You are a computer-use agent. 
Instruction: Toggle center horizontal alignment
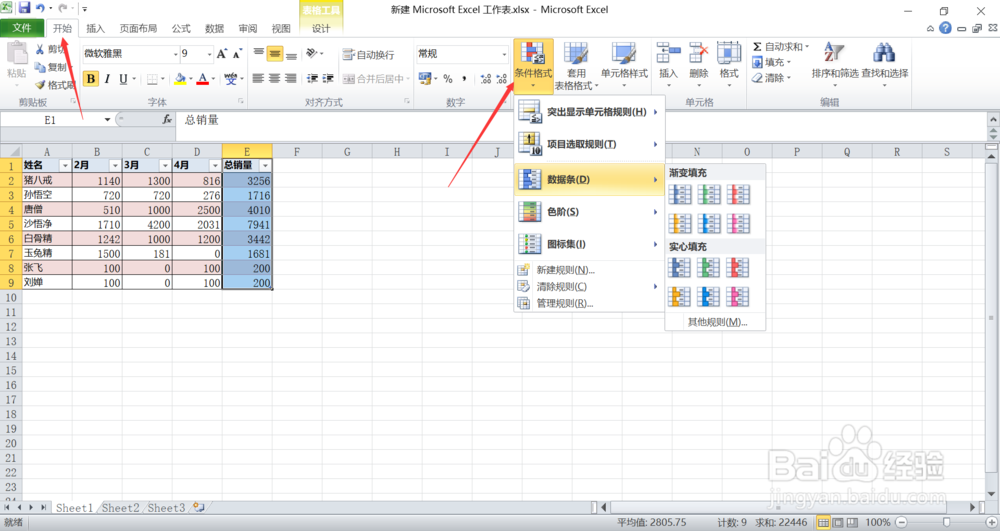tap(274, 78)
